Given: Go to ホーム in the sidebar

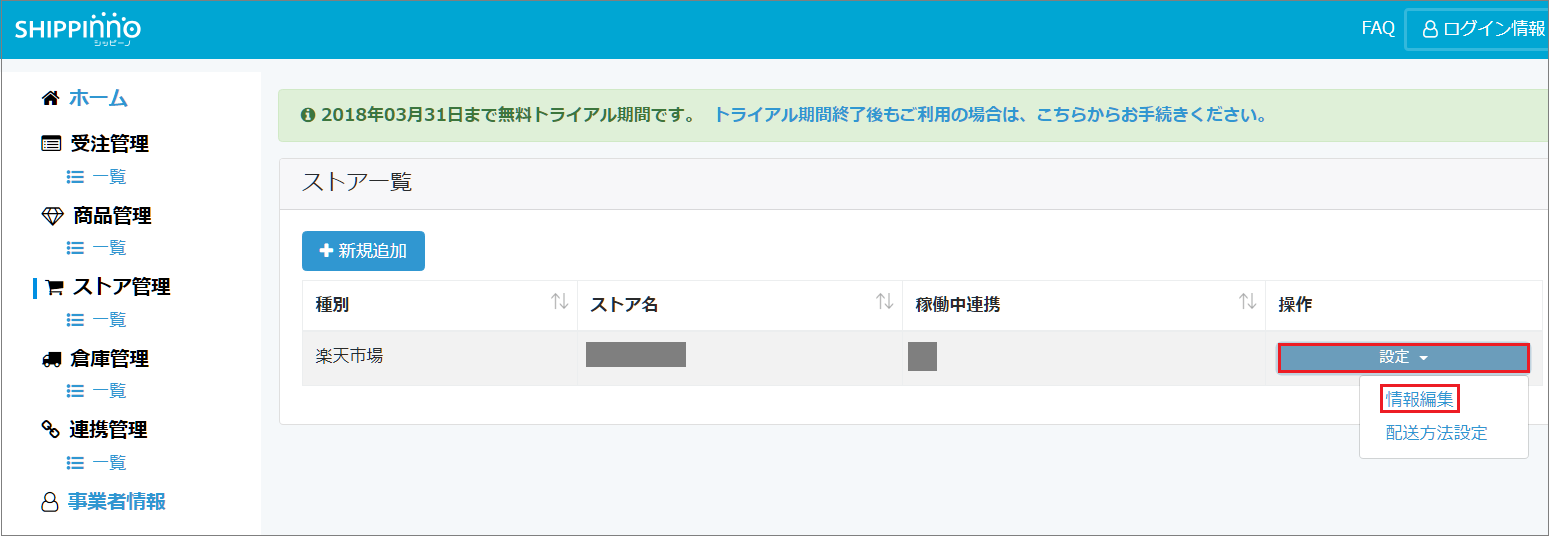Looking at the screenshot, I should pyautogui.click(x=98, y=98).
